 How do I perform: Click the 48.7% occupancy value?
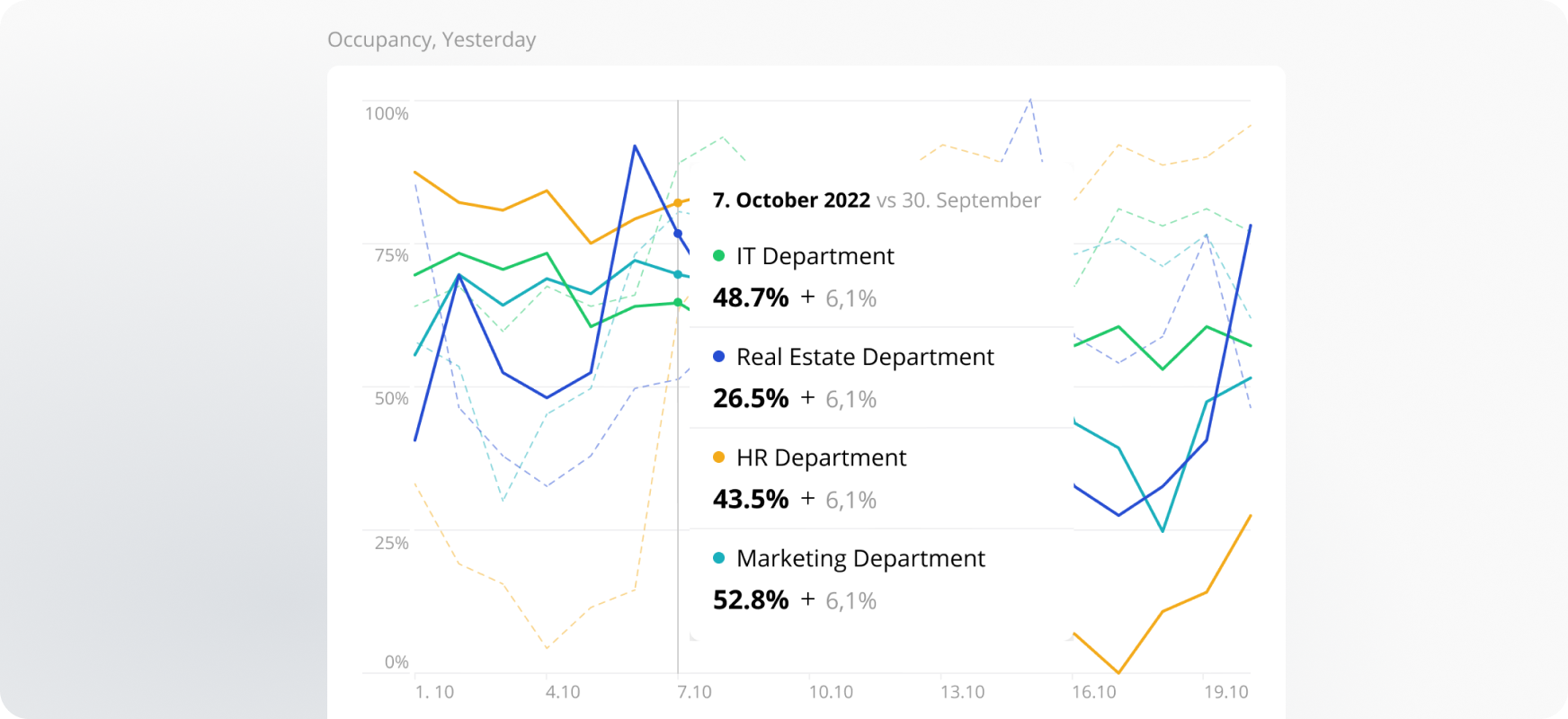pyautogui.click(x=751, y=297)
